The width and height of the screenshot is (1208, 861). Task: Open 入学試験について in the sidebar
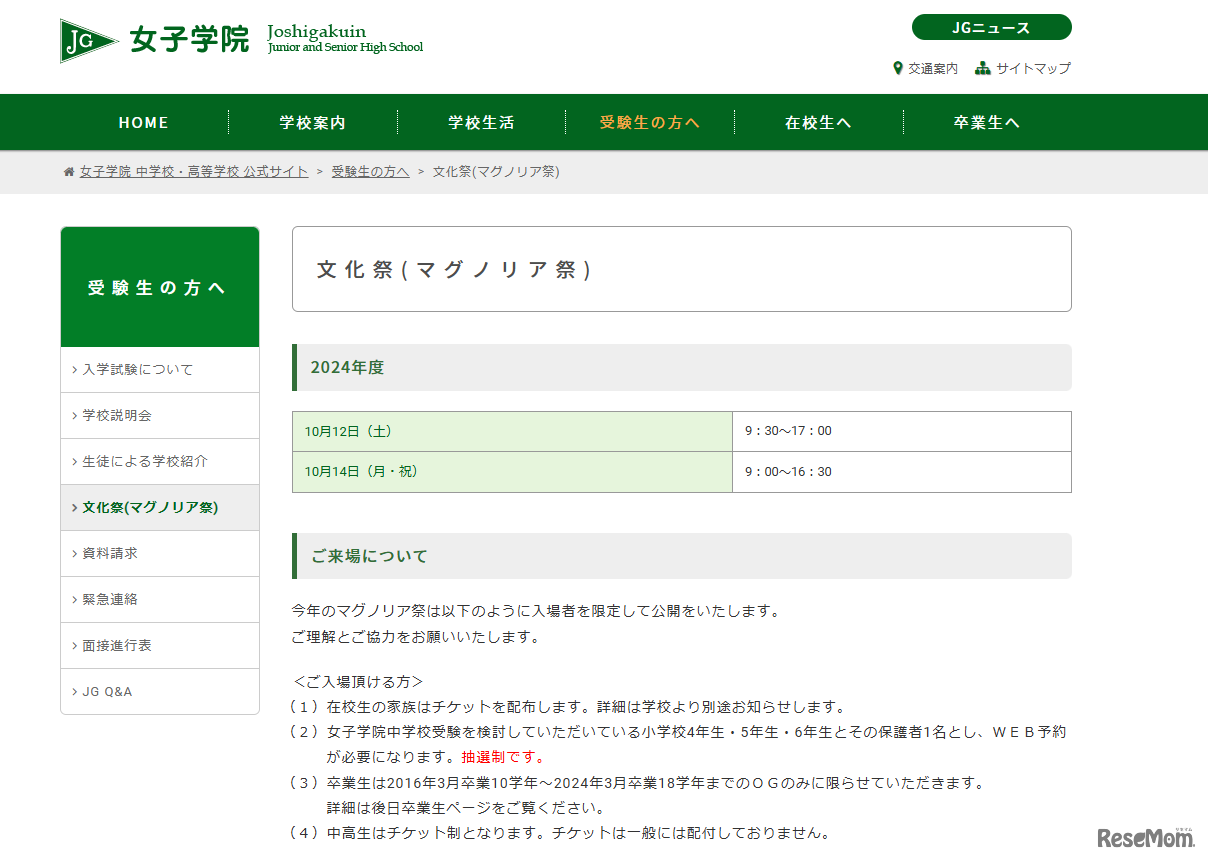click(x=138, y=370)
